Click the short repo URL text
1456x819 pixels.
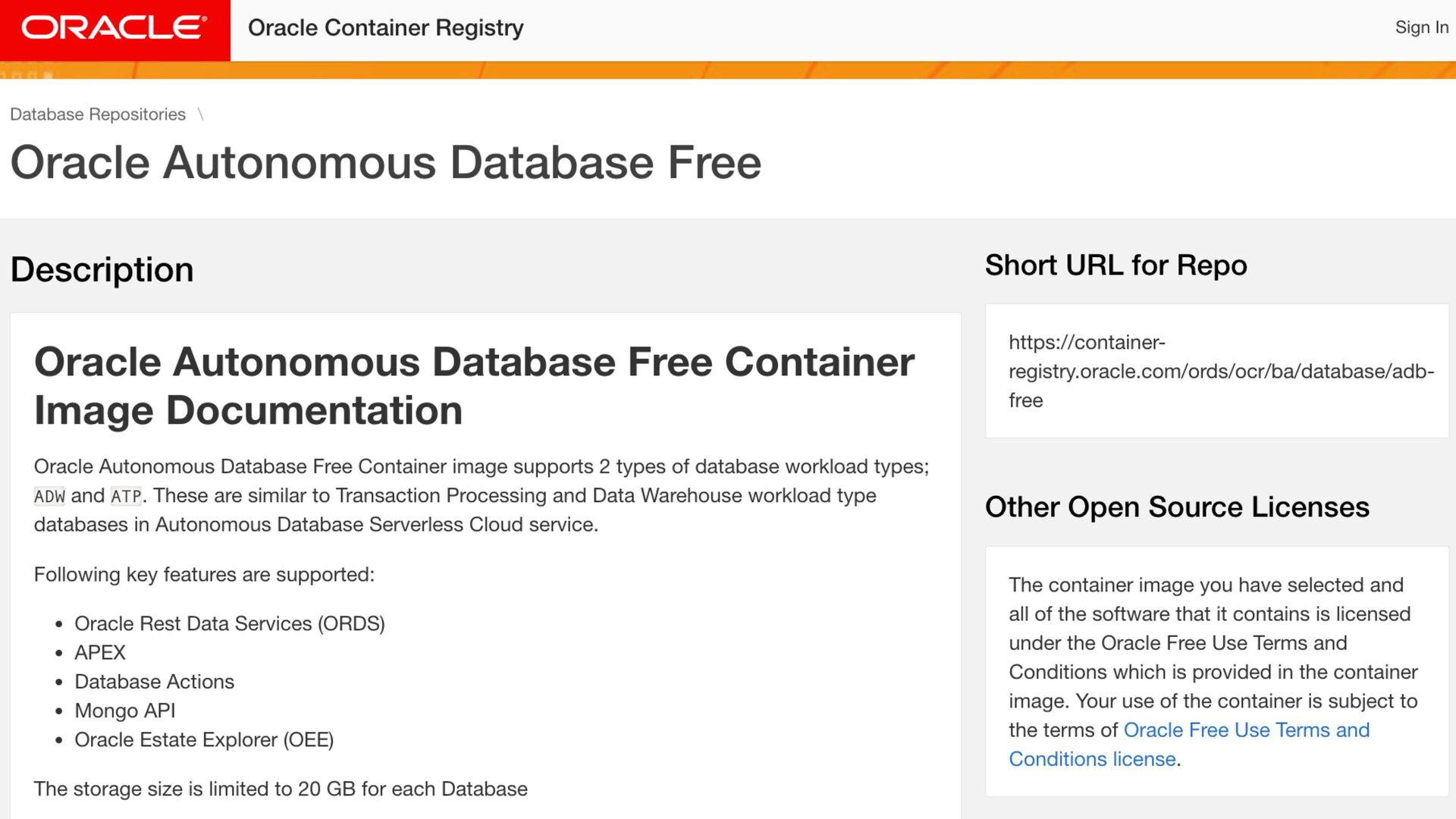coord(1220,371)
